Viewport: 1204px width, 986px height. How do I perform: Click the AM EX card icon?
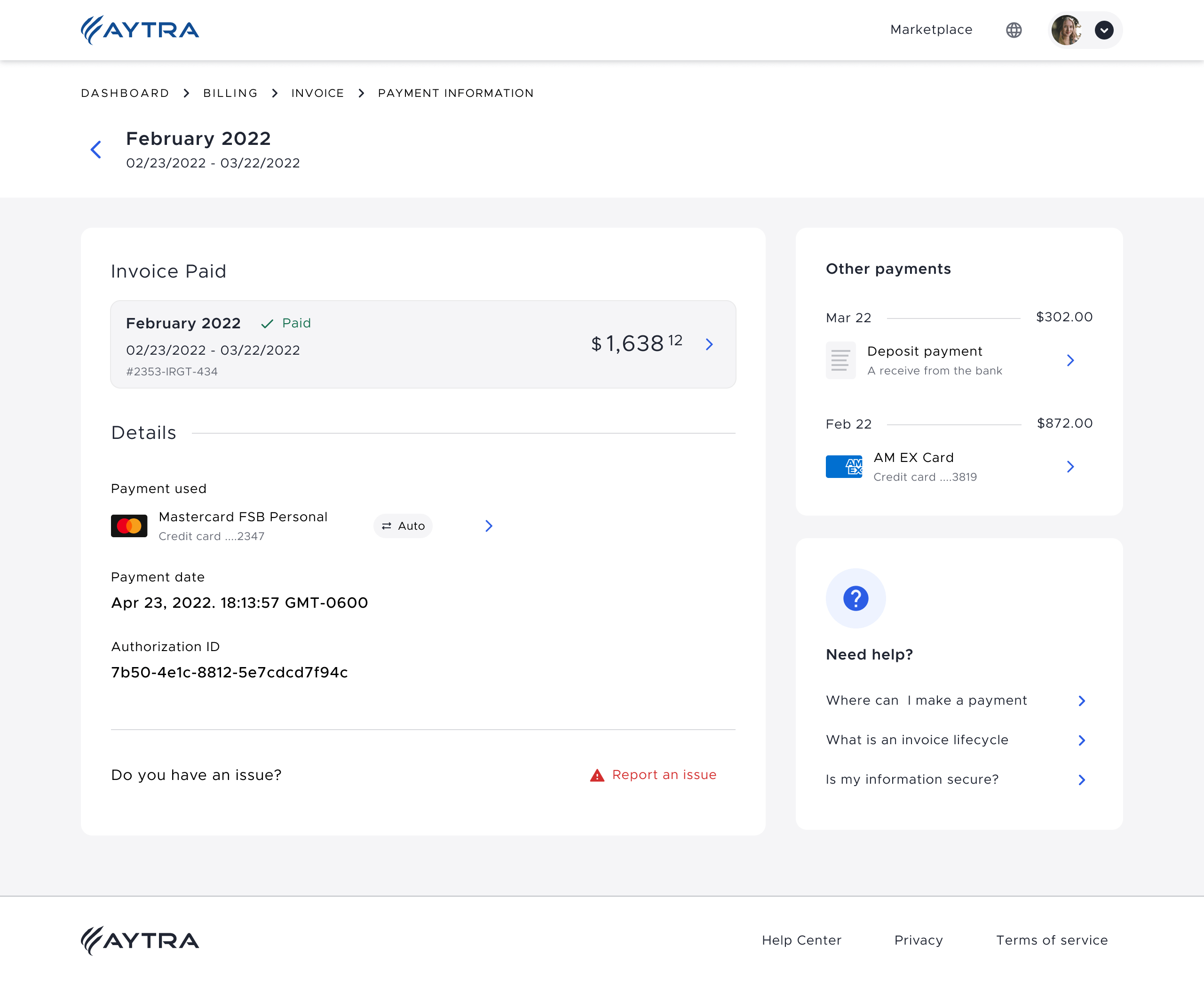pyautogui.click(x=844, y=467)
